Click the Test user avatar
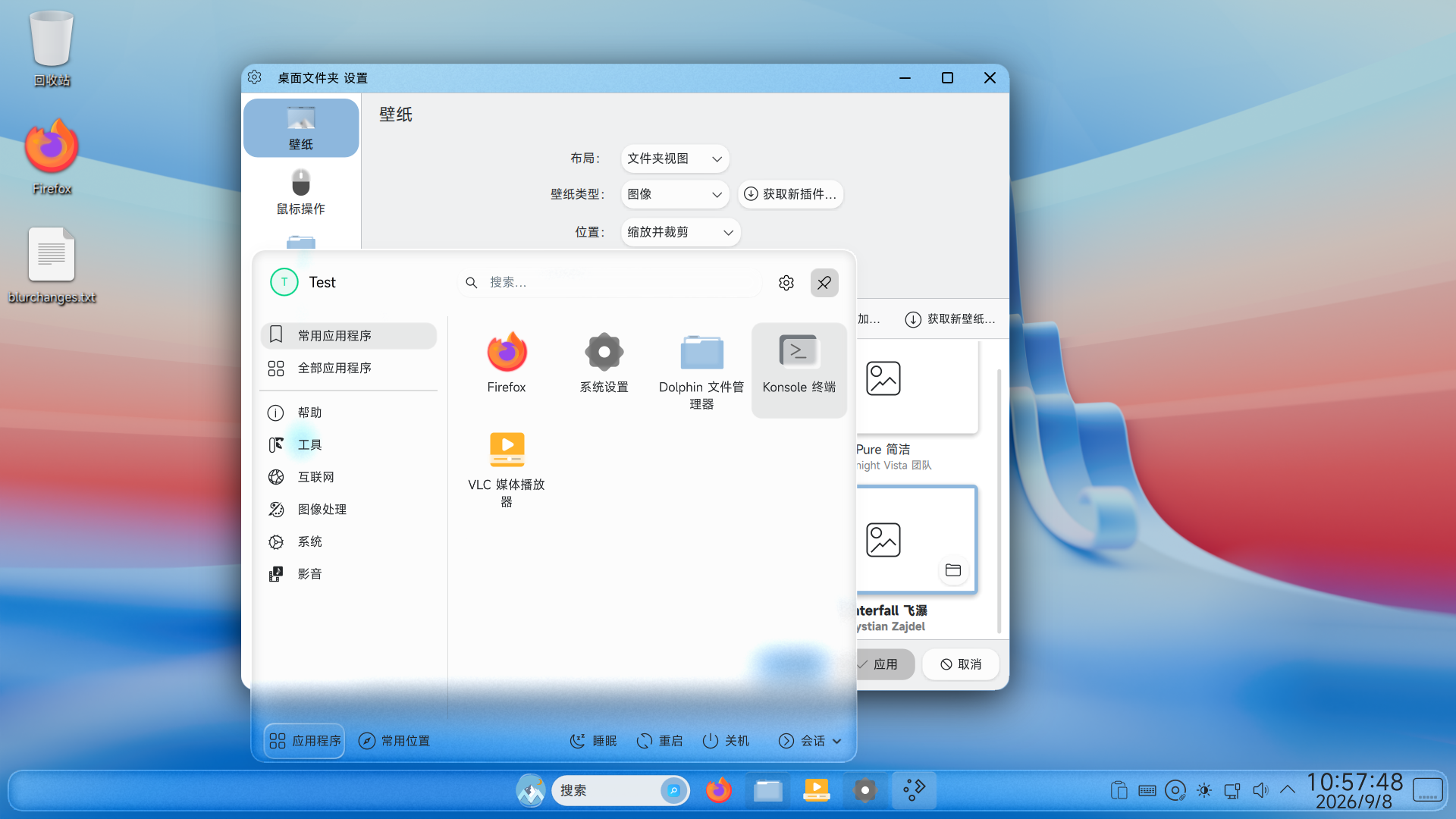Viewport: 1456px width, 819px height. (284, 282)
